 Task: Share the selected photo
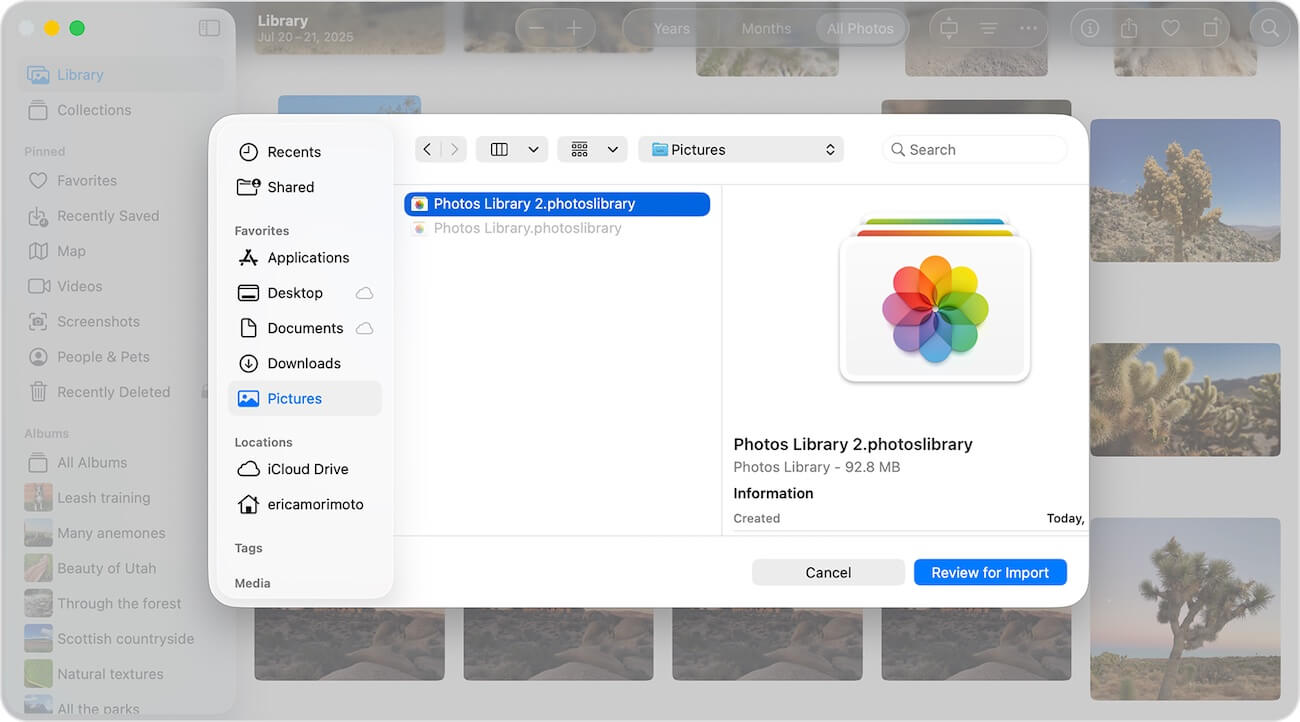click(x=1130, y=28)
